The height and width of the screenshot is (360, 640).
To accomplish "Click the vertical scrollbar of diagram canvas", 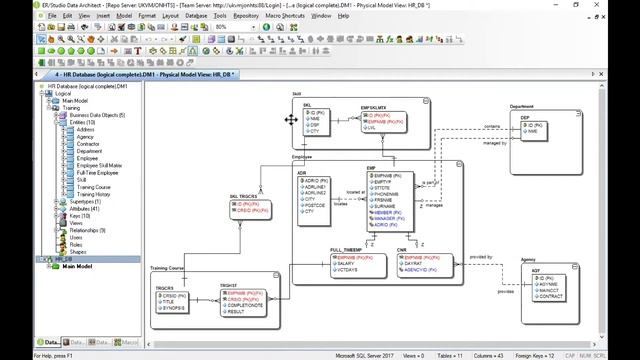I will click(602, 211).
